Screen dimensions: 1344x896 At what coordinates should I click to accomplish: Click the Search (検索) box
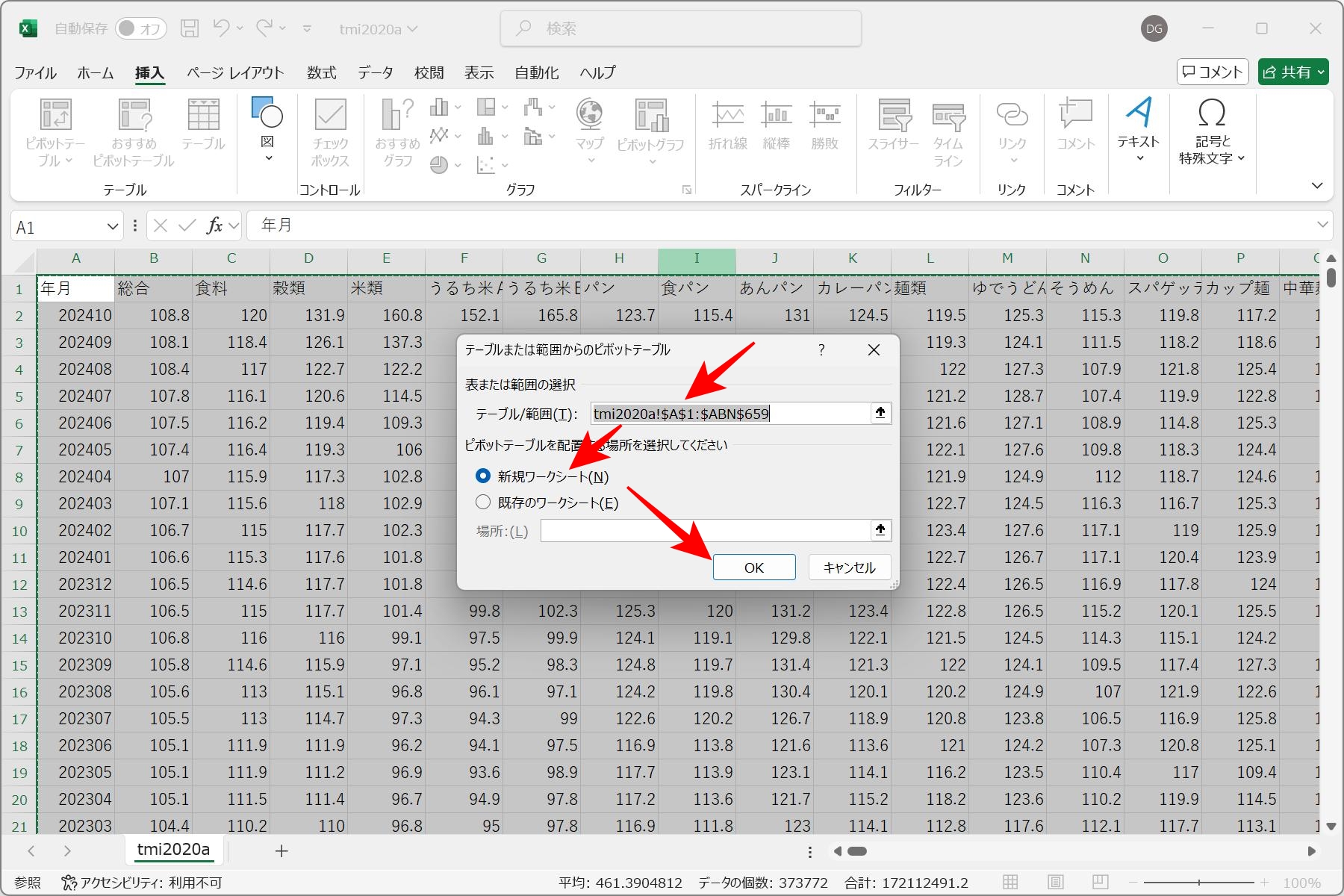[x=680, y=28]
